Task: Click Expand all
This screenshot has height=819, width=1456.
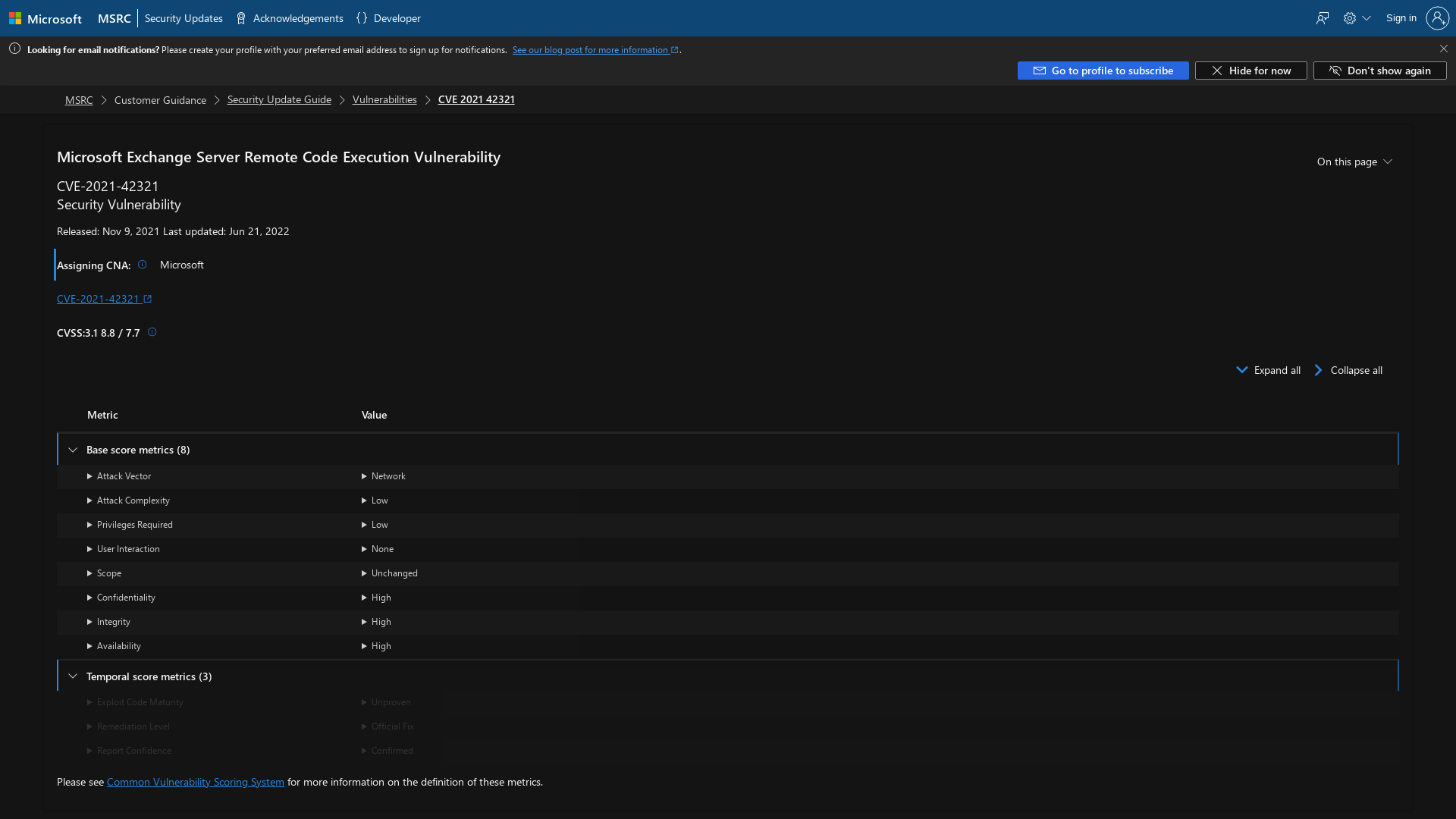Action: tap(1268, 370)
